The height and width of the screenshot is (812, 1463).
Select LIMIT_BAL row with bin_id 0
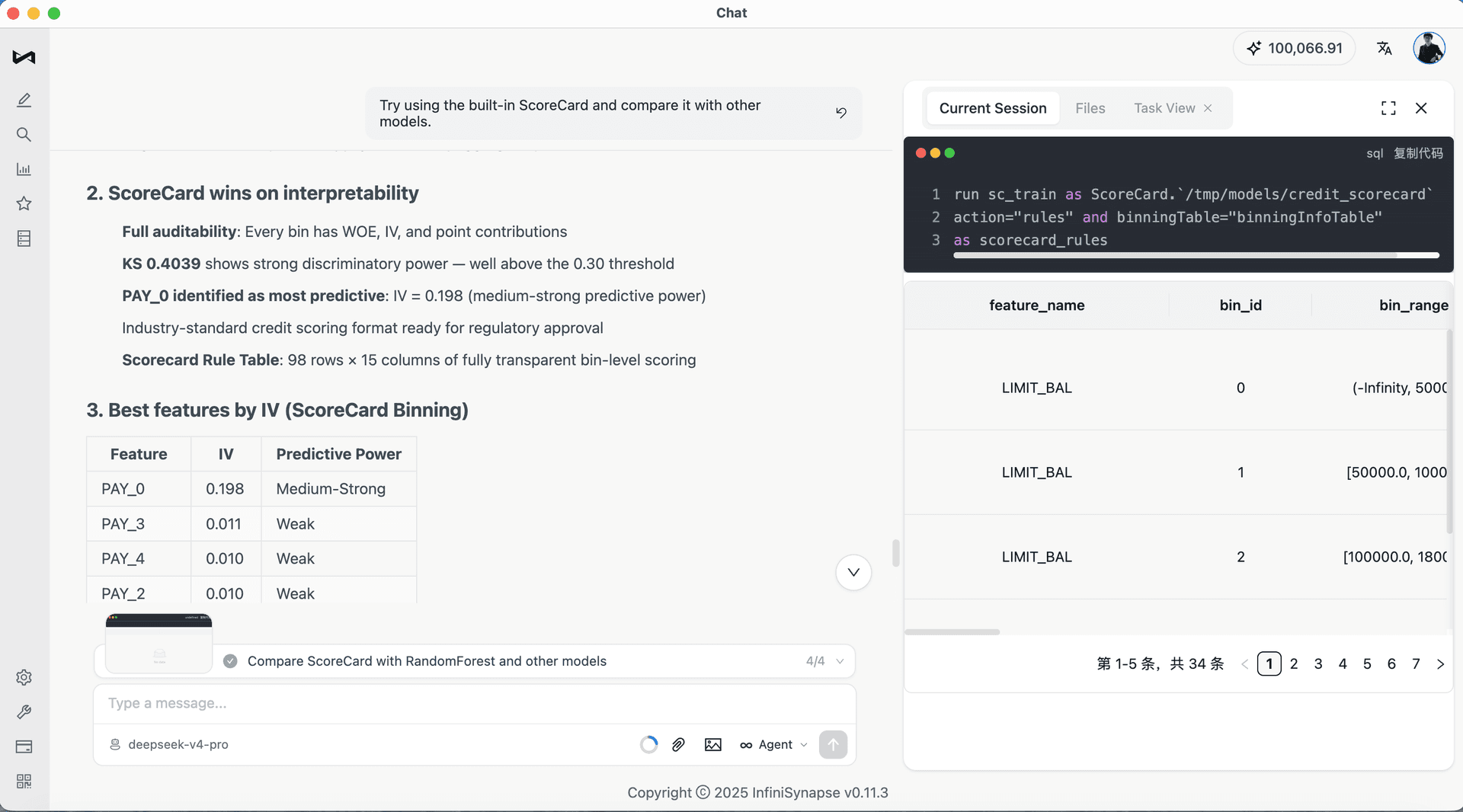[x=1176, y=388]
